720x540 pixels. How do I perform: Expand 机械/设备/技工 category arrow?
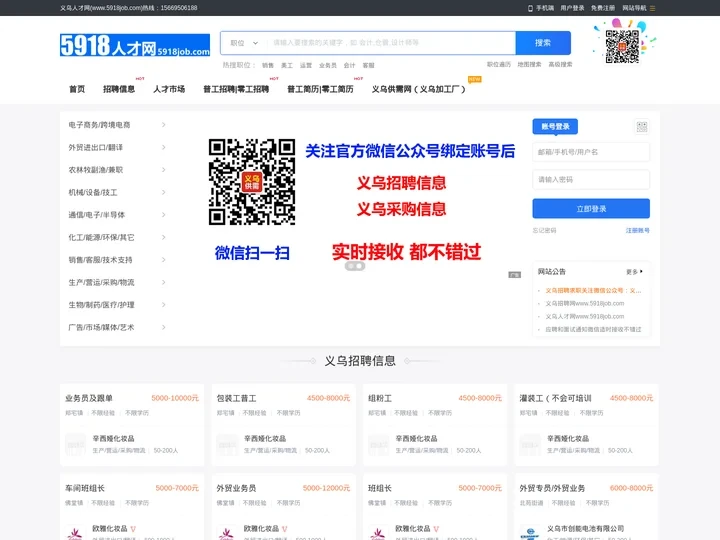click(163, 192)
